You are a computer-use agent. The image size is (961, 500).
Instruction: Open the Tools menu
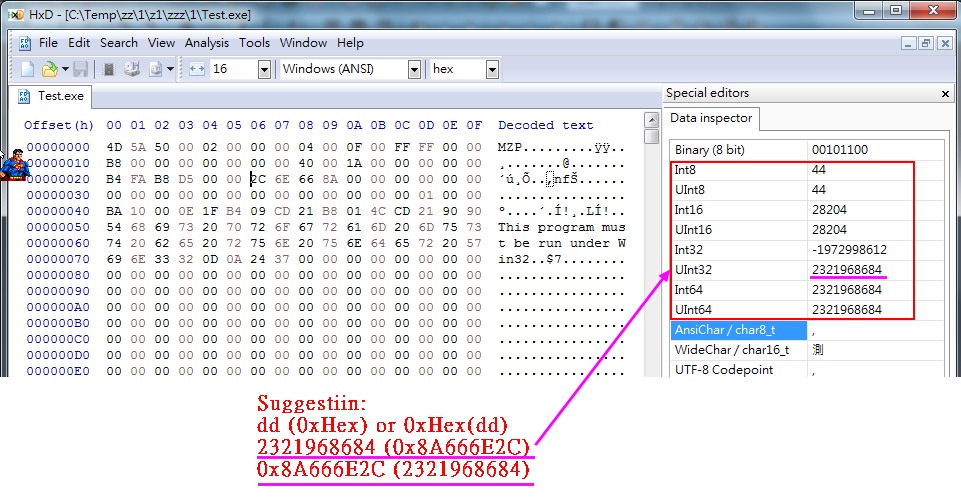click(x=254, y=43)
